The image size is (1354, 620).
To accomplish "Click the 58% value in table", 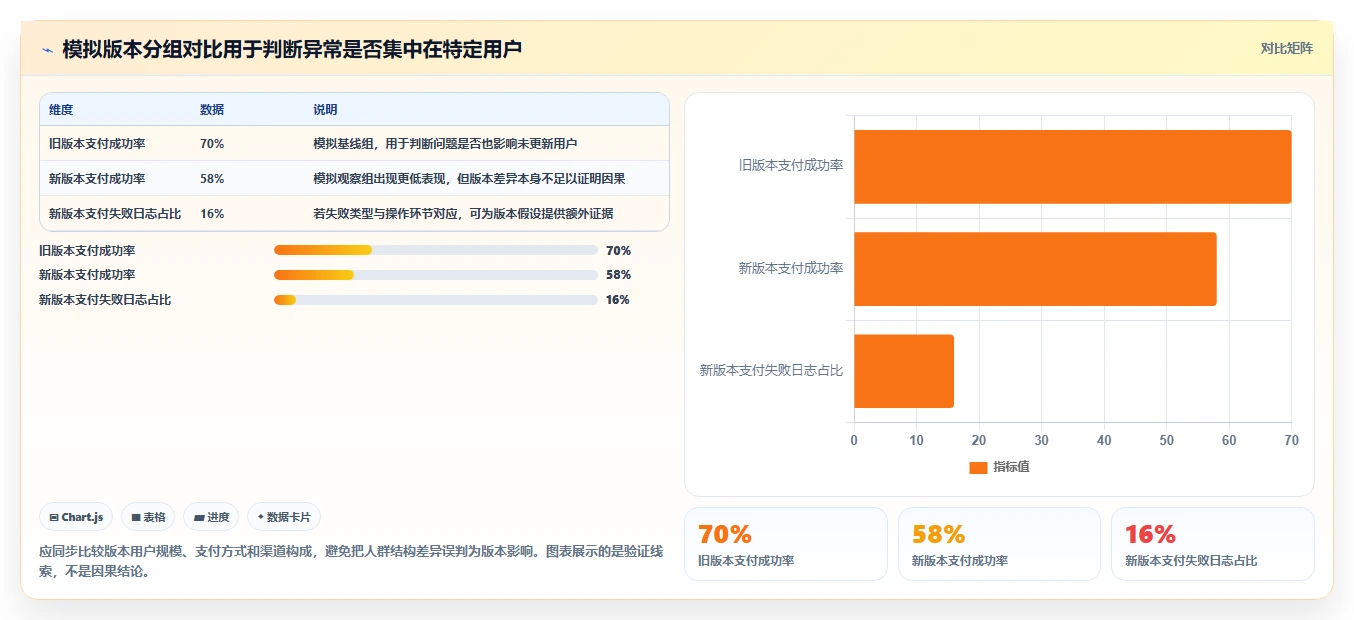I will click(212, 179).
